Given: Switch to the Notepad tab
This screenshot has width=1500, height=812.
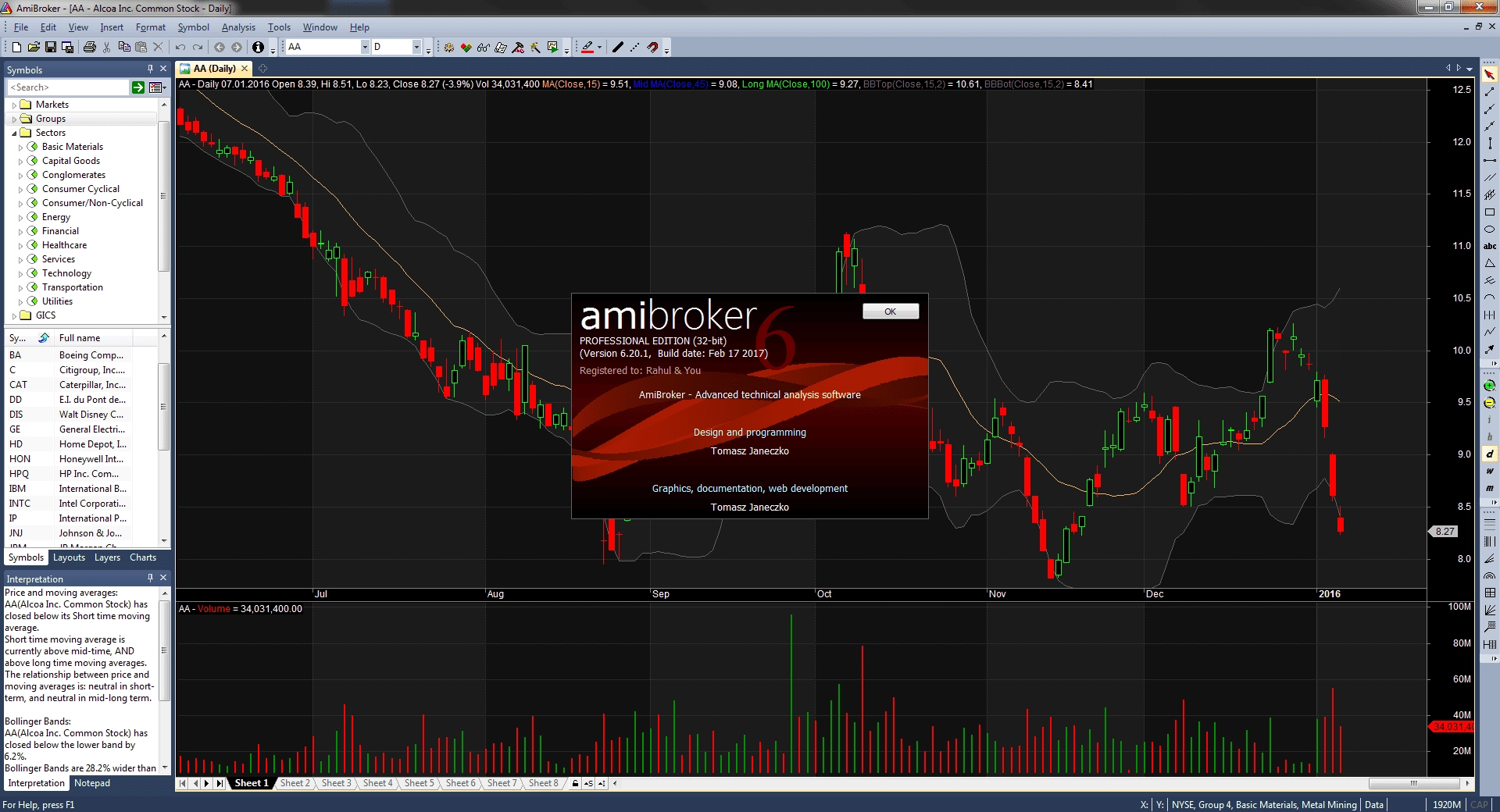Looking at the screenshot, I should [x=92, y=783].
